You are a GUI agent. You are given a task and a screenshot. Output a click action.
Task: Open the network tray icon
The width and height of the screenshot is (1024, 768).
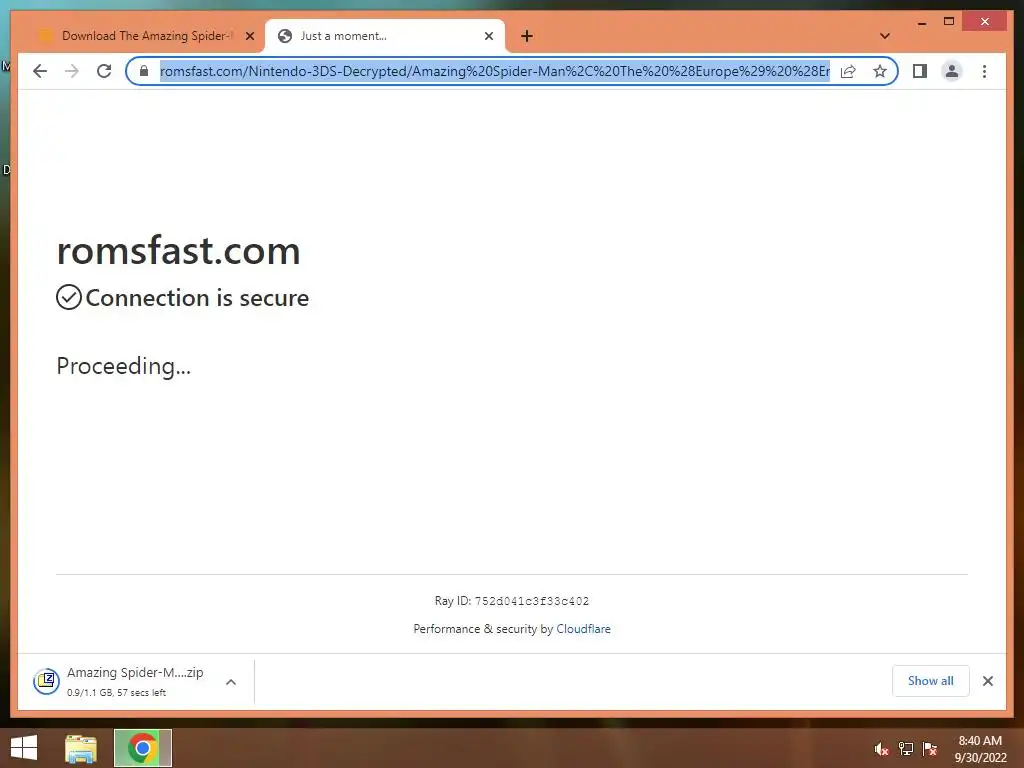906,748
